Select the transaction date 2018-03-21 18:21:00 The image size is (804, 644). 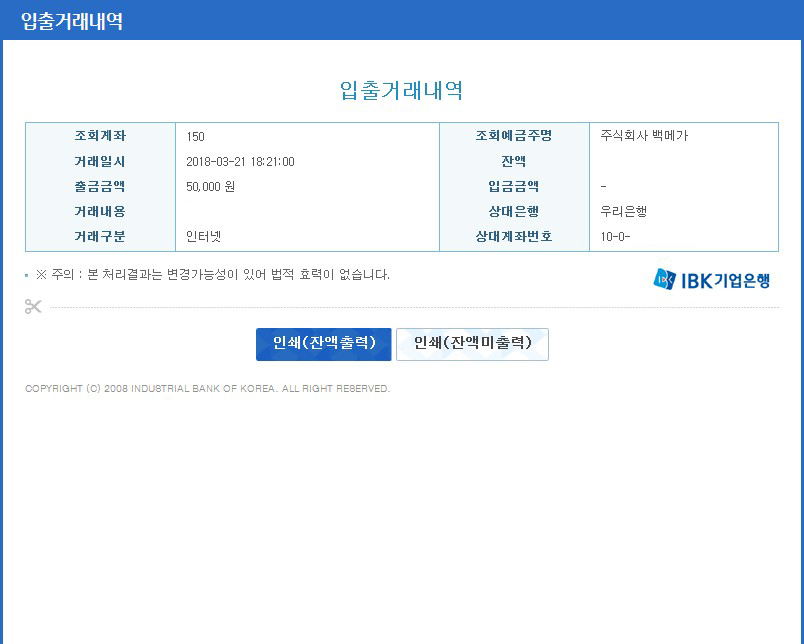tap(240, 162)
